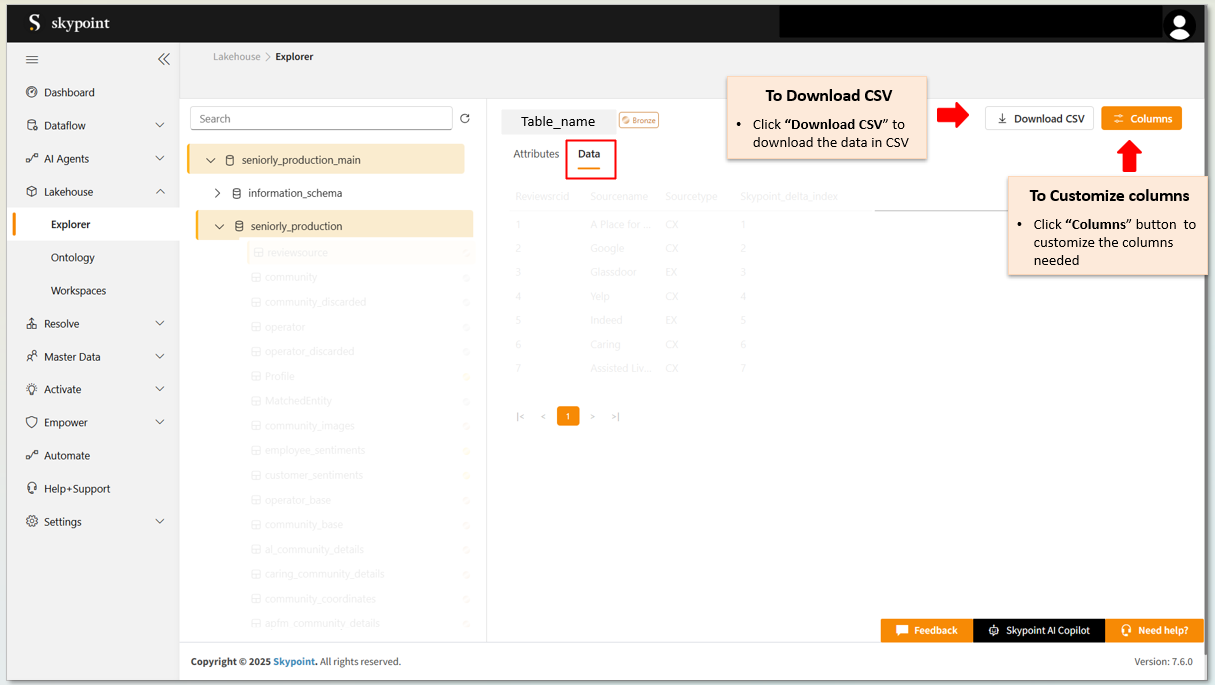Open the Skypoint AI Copilot
This screenshot has width=1215, height=685.
click(x=1039, y=631)
